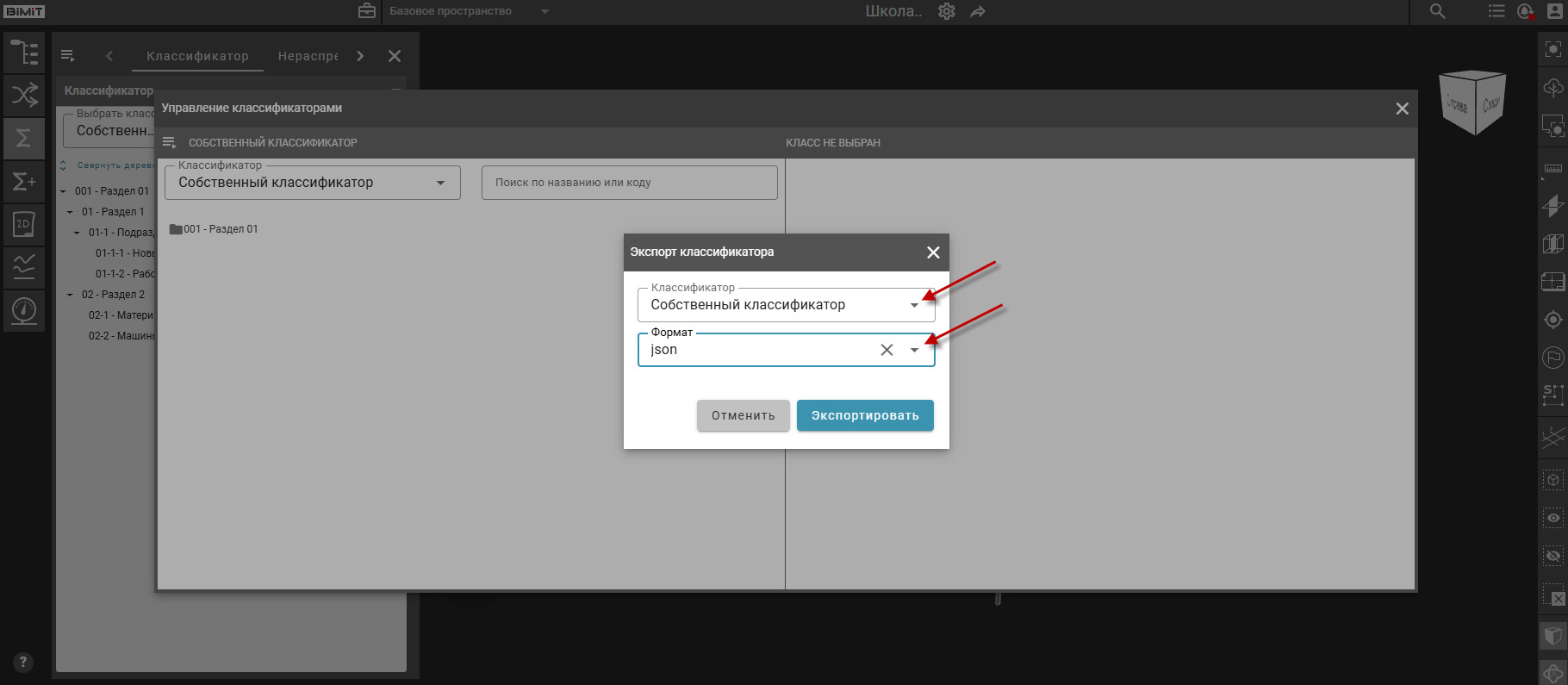Open the model tree structure icon
Image resolution: width=1568 pixels, height=685 pixels.
[x=24, y=53]
